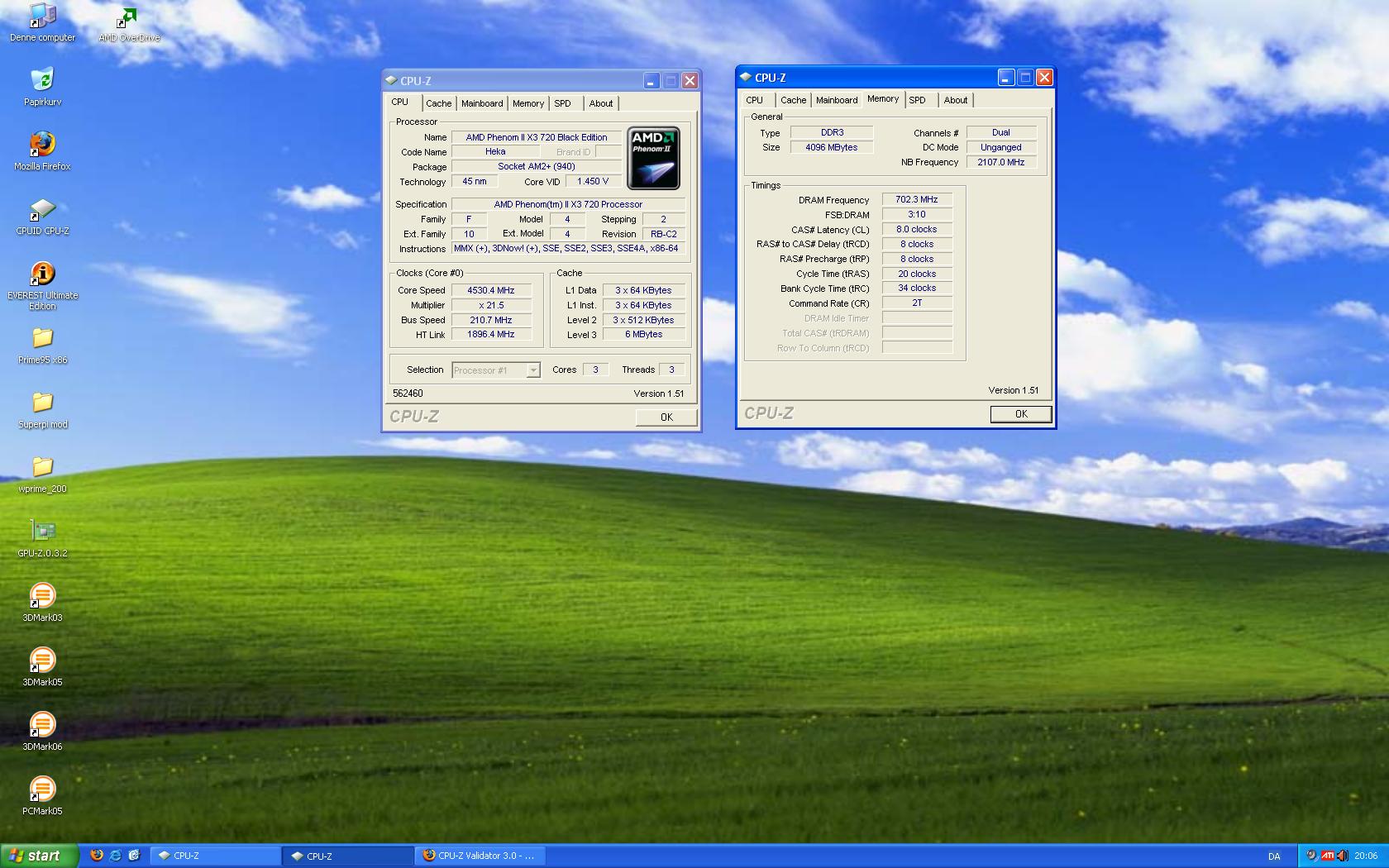Open the CPU tab in right CPU-Z window
Image resolution: width=1389 pixels, height=868 pixels.
pyautogui.click(x=755, y=100)
